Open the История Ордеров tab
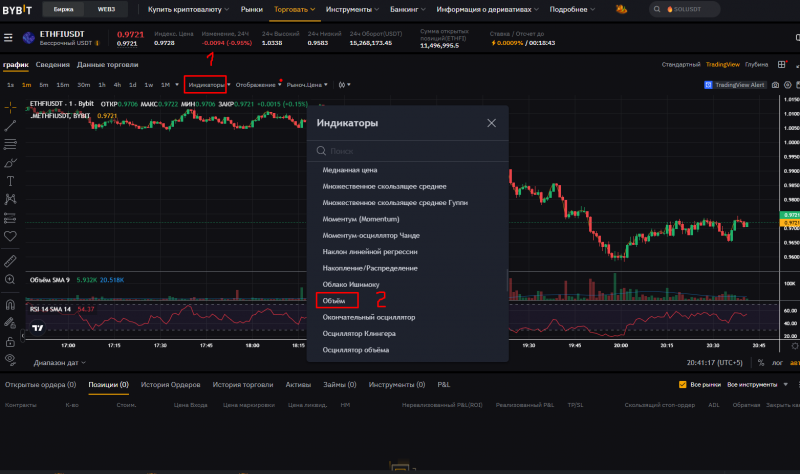 [x=170, y=384]
